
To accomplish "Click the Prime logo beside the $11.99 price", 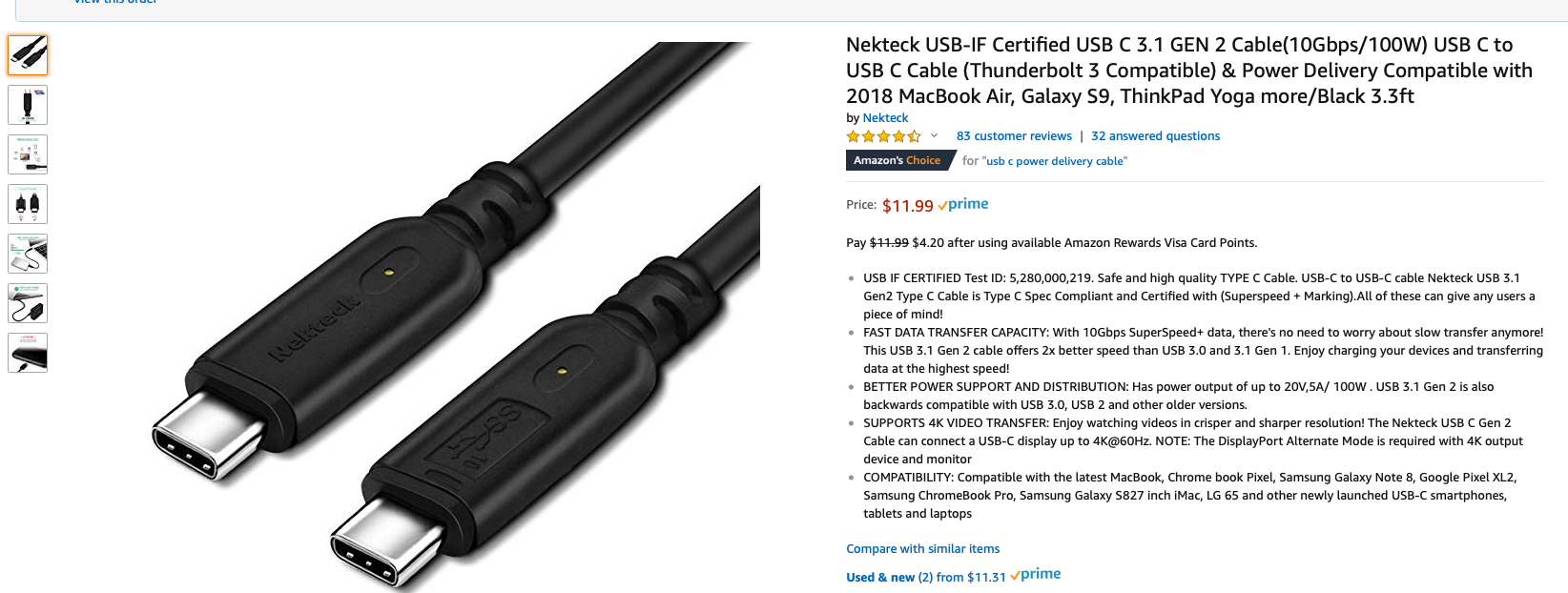I will [963, 204].
